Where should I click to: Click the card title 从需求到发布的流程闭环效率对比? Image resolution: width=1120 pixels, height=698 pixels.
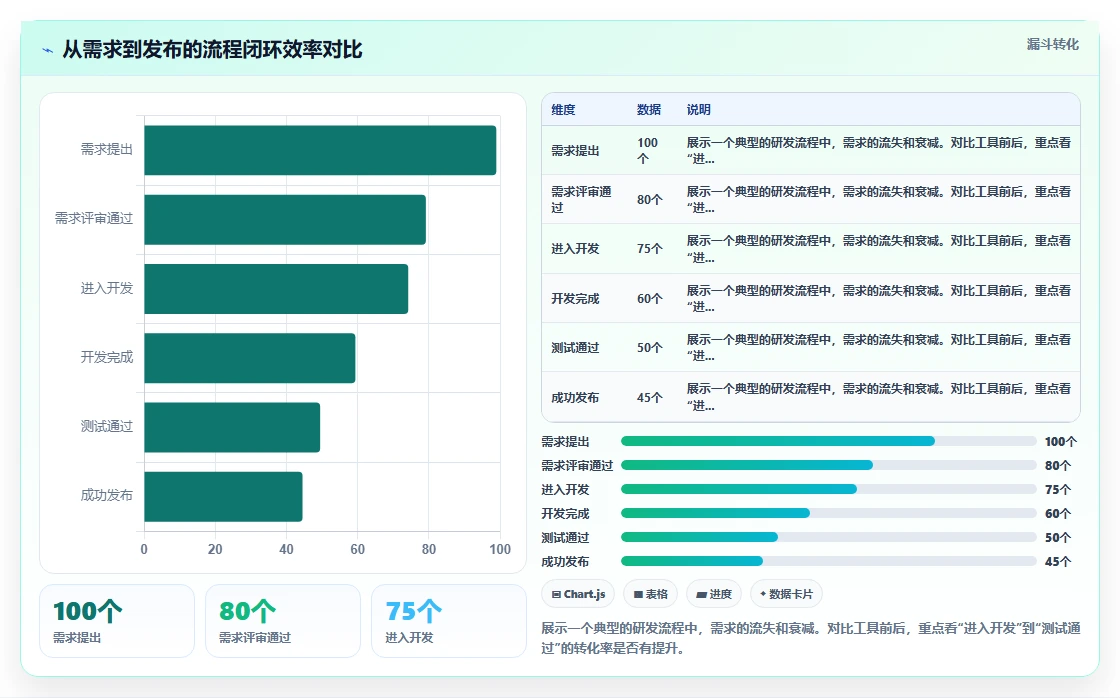[x=212, y=50]
